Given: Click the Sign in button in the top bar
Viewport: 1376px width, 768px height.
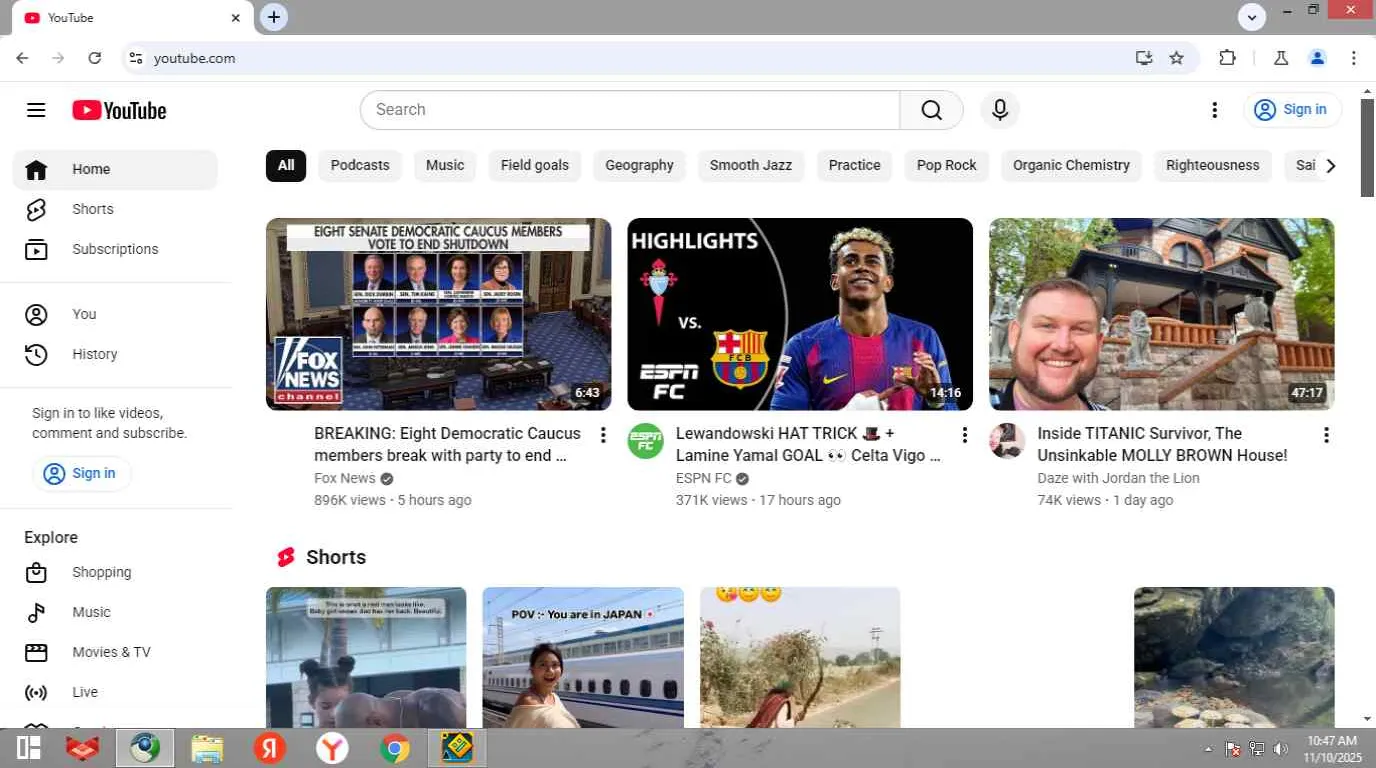Looking at the screenshot, I should (x=1292, y=110).
